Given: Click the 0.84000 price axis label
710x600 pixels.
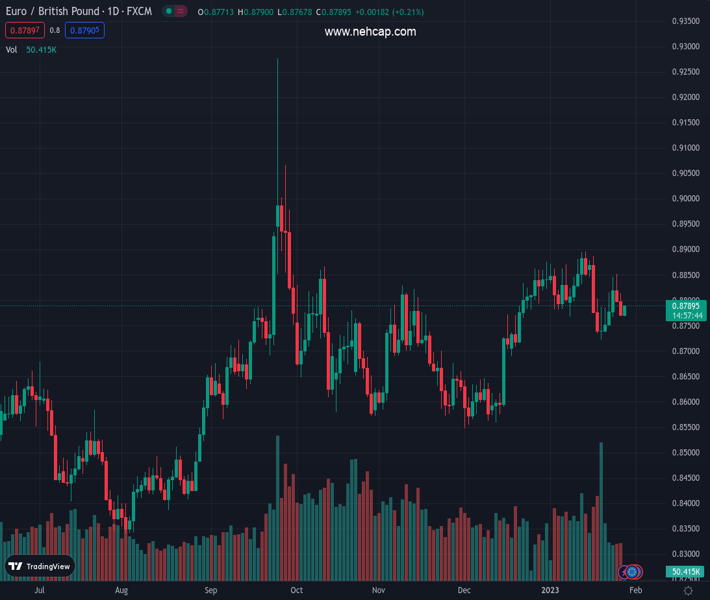Looking at the screenshot, I should tap(686, 503).
